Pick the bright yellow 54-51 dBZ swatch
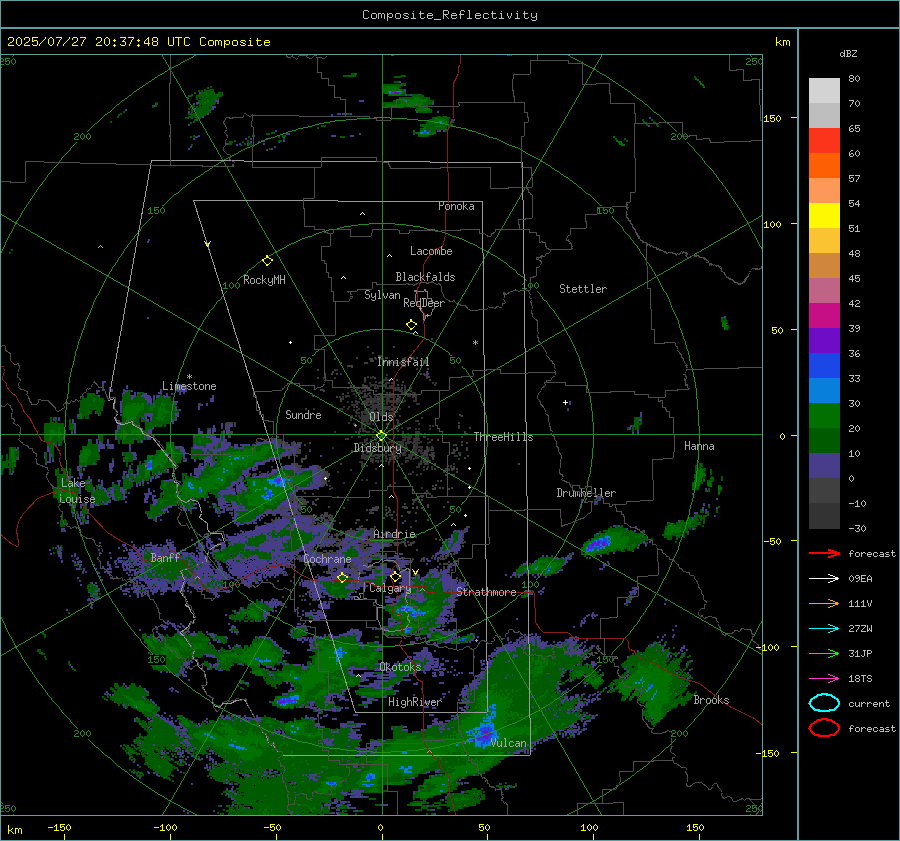The image size is (900, 841). 824,216
